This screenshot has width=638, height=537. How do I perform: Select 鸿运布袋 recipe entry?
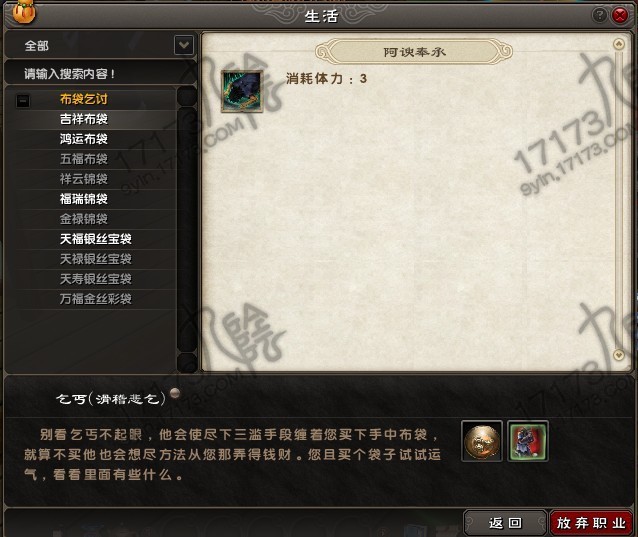coord(84,139)
